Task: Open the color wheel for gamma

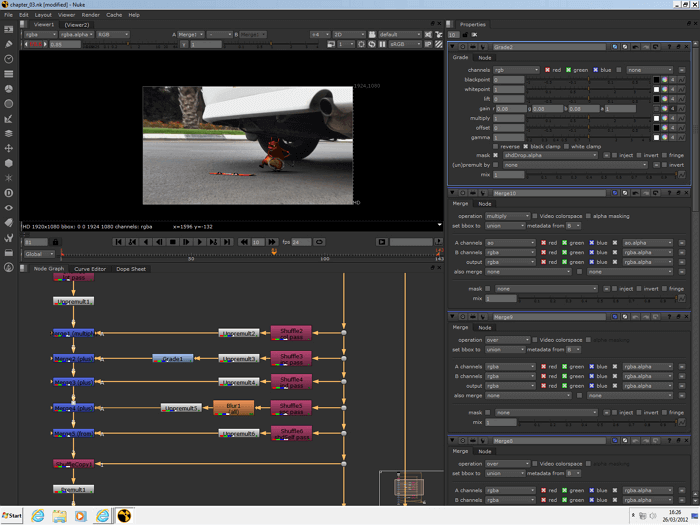Action: pos(667,137)
